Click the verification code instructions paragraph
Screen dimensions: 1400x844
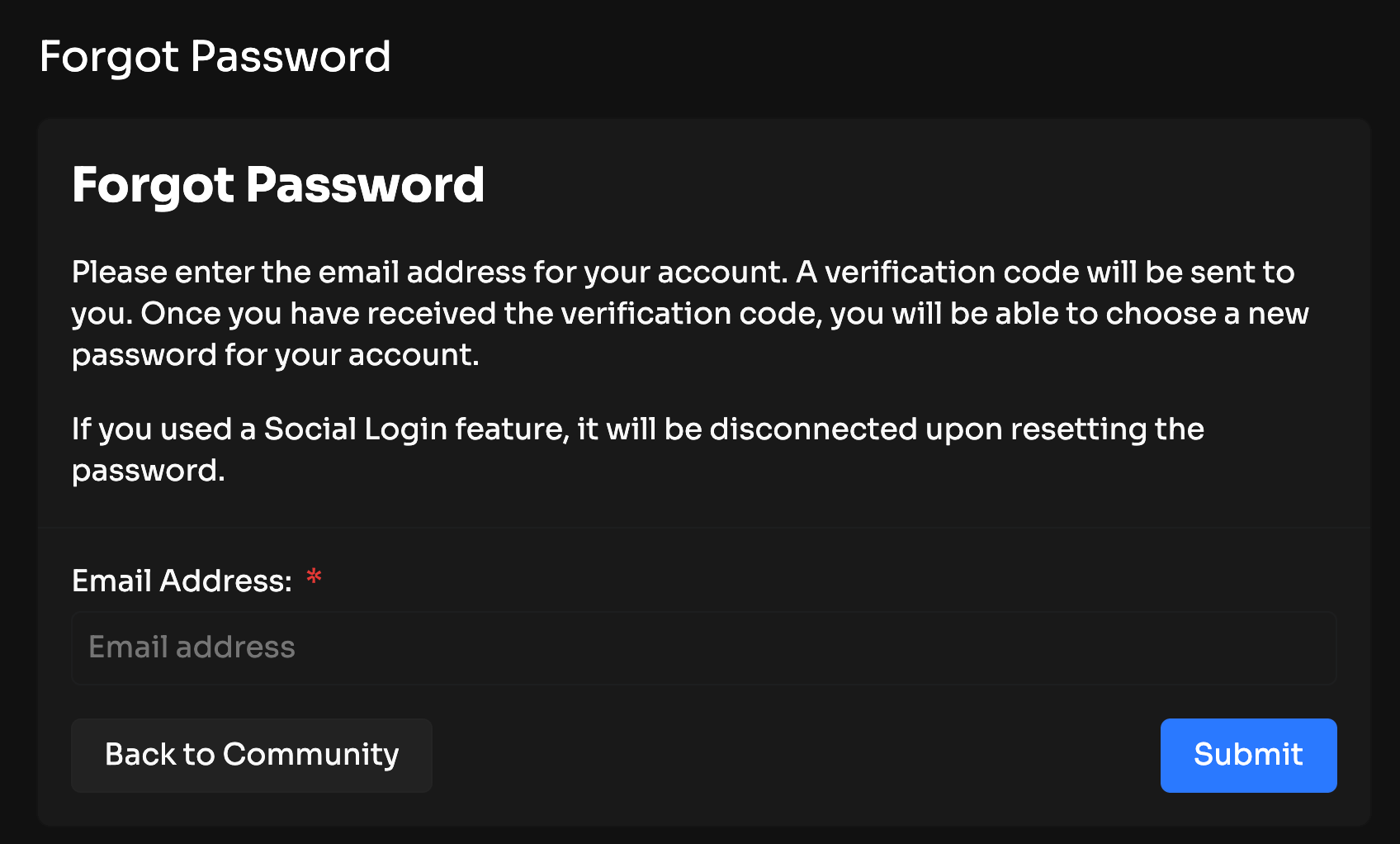(691, 313)
